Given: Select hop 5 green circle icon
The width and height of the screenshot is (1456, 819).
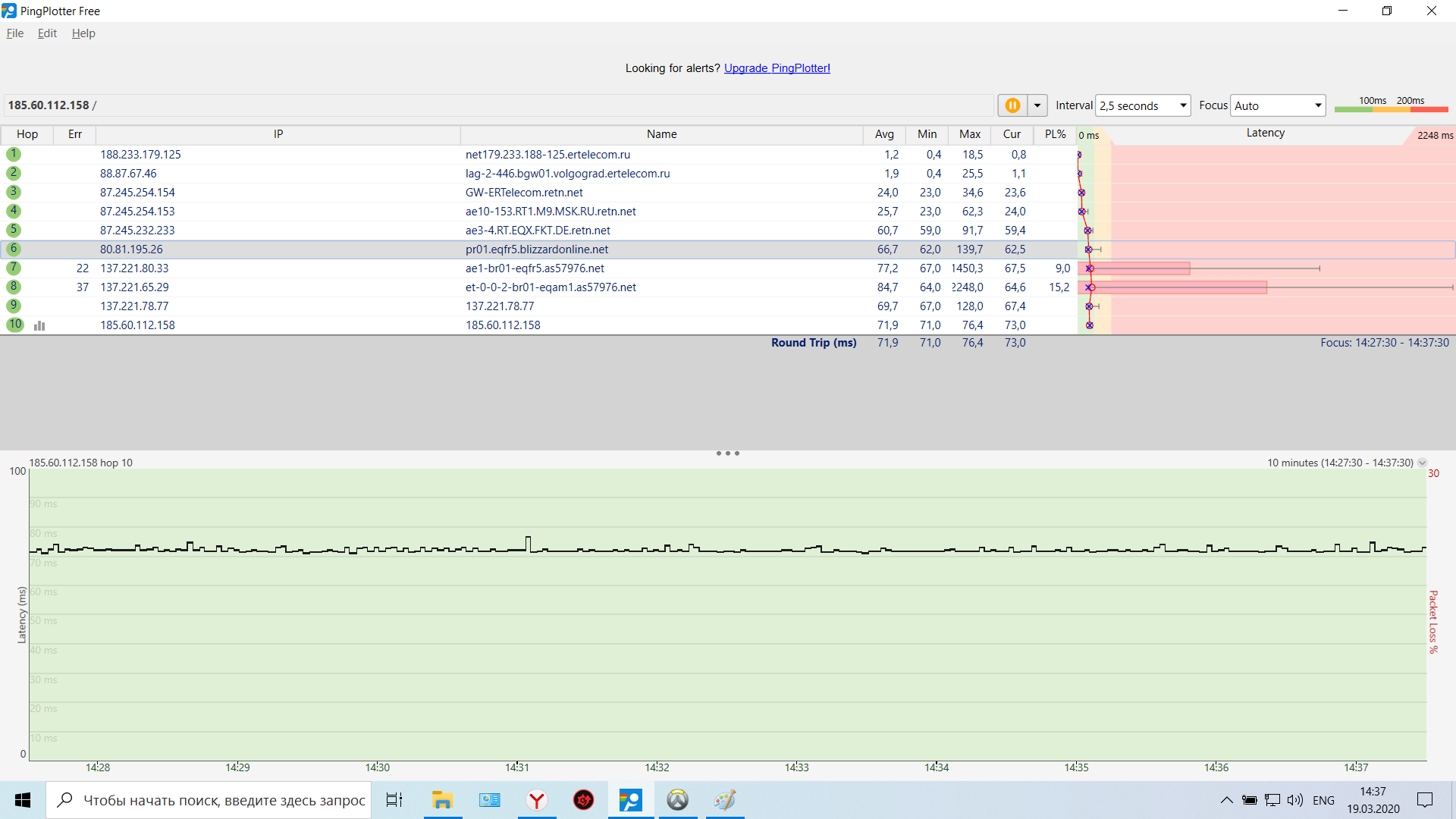Looking at the screenshot, I should click(14, 230).
